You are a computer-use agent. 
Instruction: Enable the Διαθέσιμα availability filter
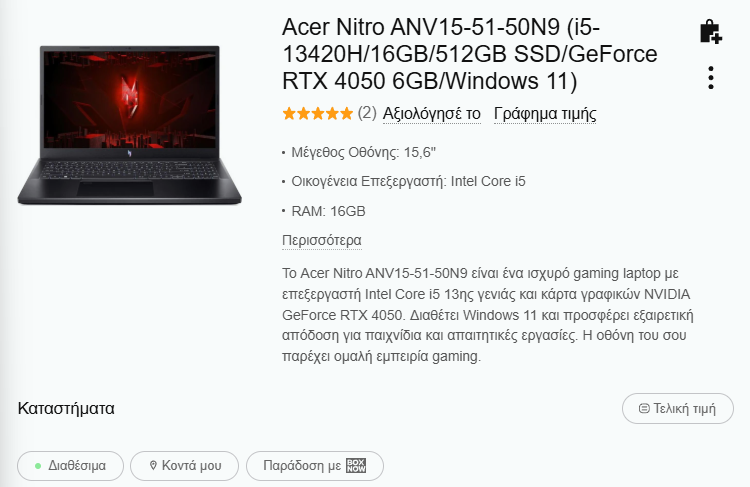coord(70,466)
